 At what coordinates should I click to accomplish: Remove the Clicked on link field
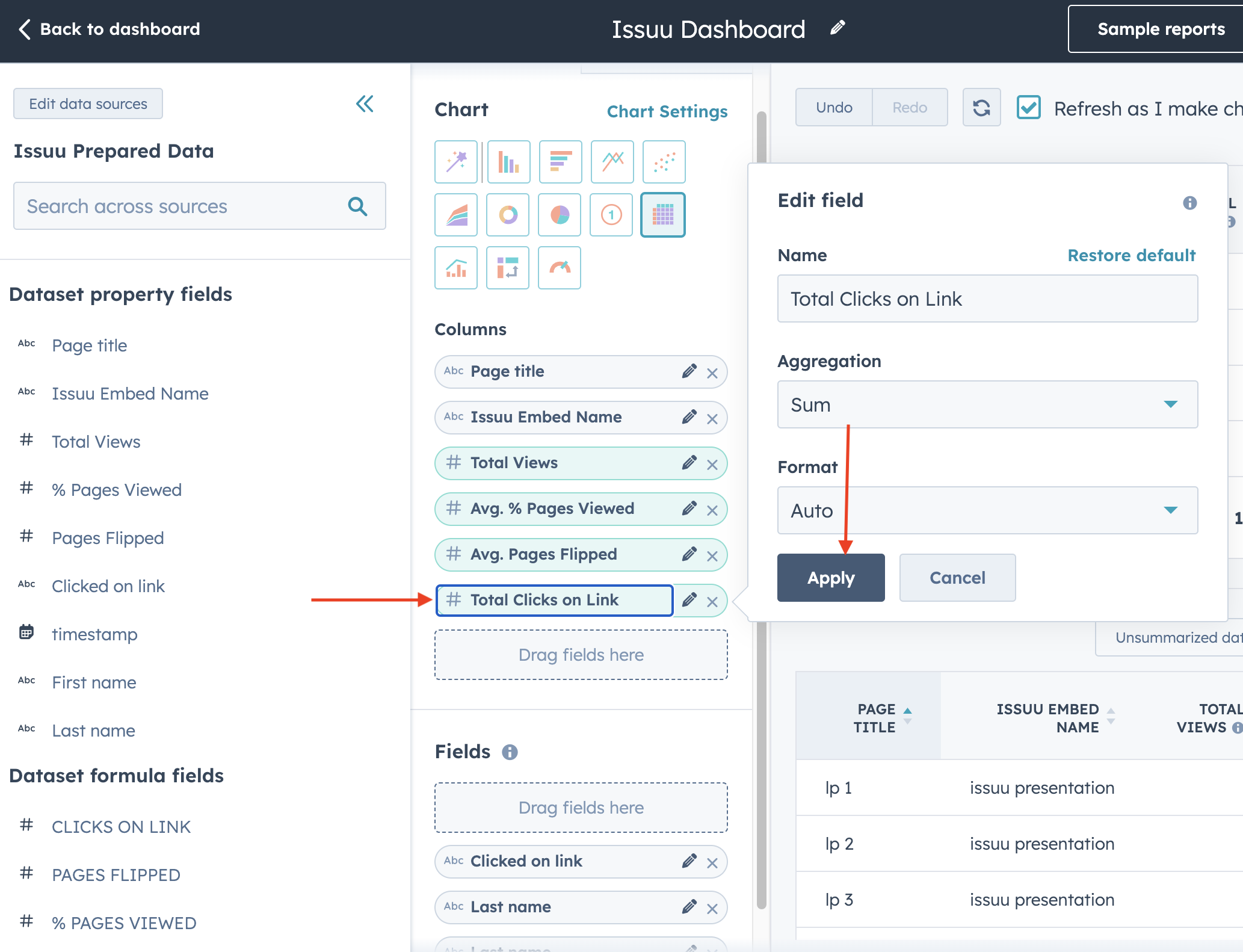point(712,863)
